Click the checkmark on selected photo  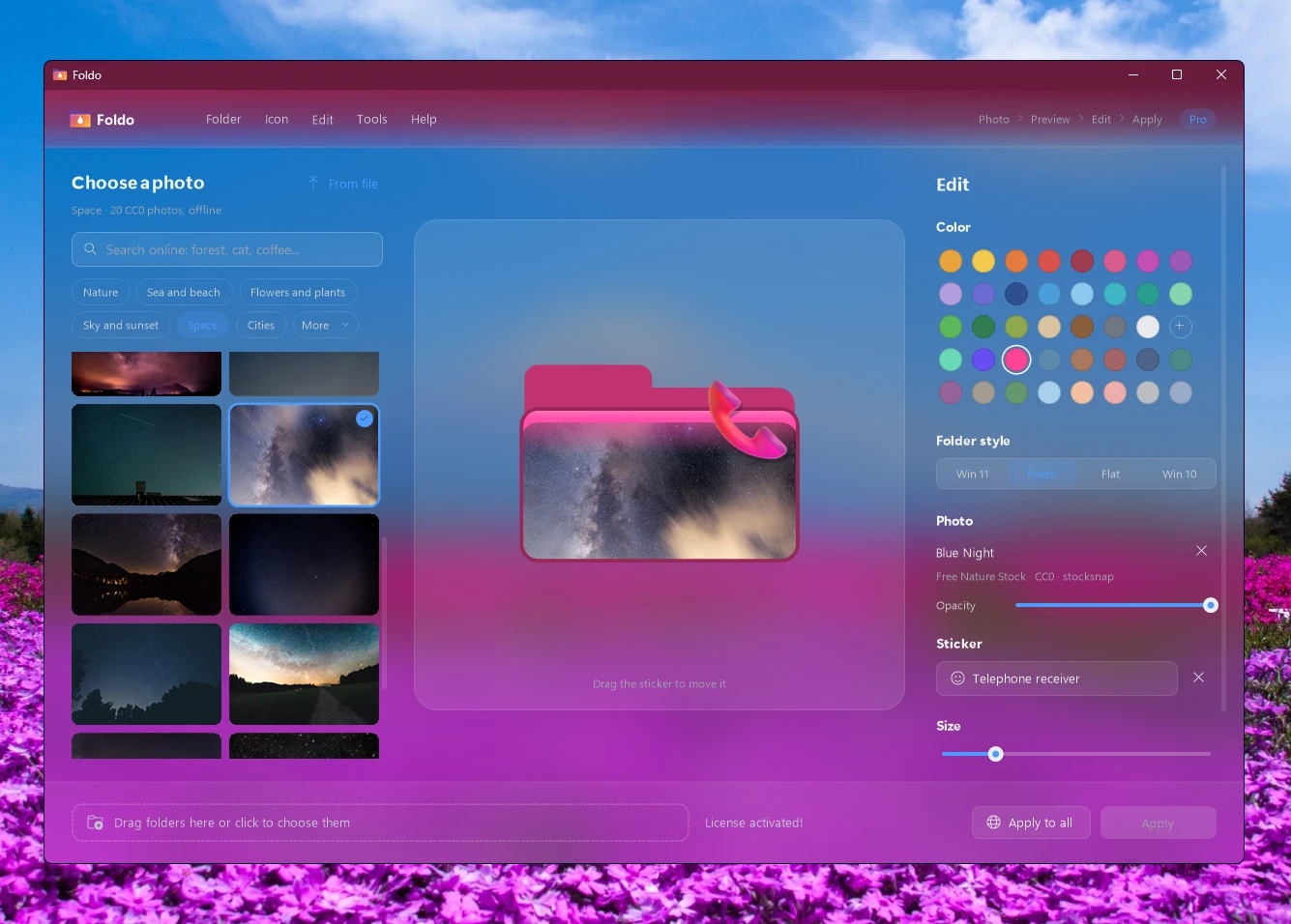click(x=365, y=419)
